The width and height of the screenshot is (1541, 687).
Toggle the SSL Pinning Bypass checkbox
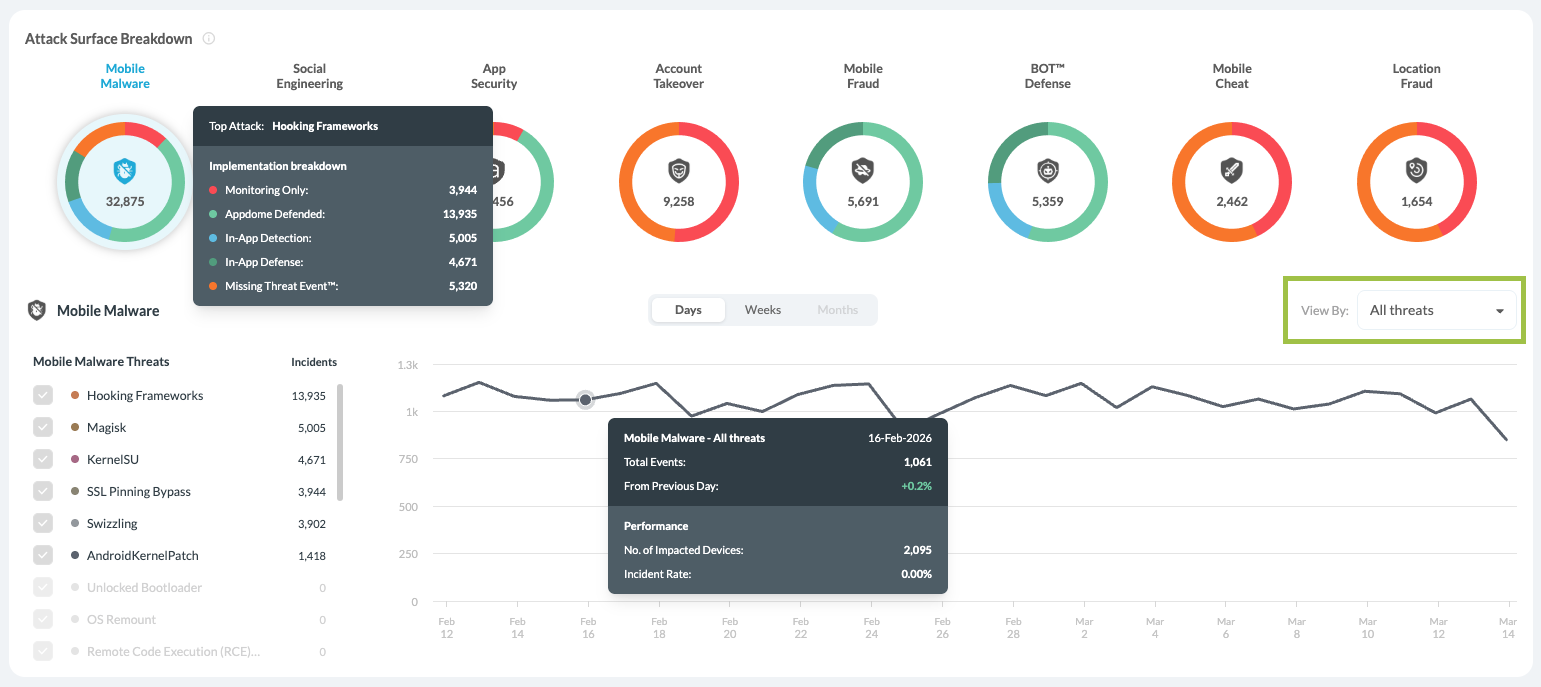click(43, 491)
